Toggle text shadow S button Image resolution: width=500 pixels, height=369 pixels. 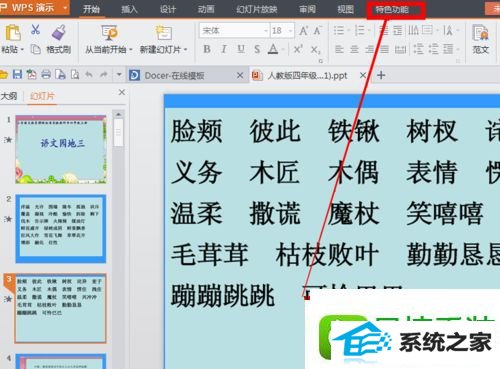[257, 49]
